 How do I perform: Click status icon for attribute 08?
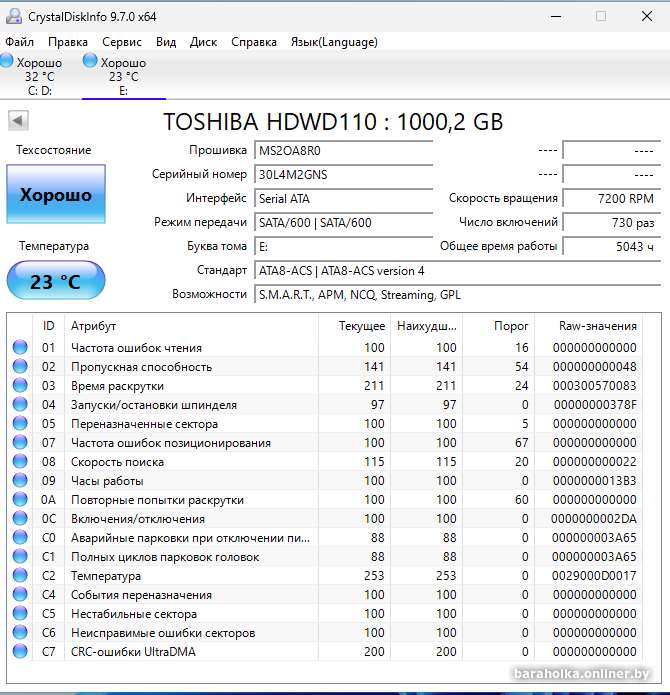tap(20, 461)
